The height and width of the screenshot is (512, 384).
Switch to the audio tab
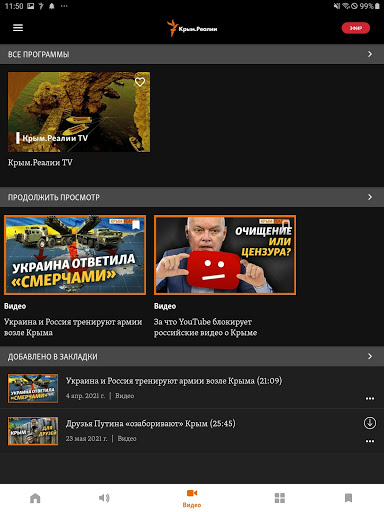[104, 498]
